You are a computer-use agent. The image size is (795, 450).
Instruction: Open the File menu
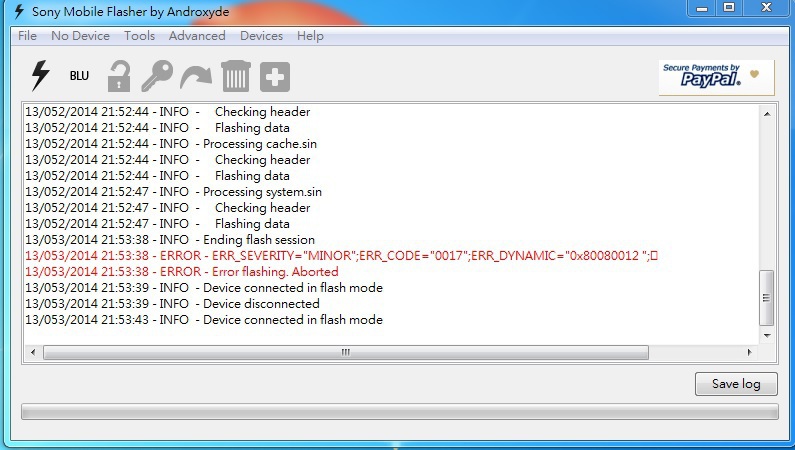pyautogui.click(x=27, y=36)
